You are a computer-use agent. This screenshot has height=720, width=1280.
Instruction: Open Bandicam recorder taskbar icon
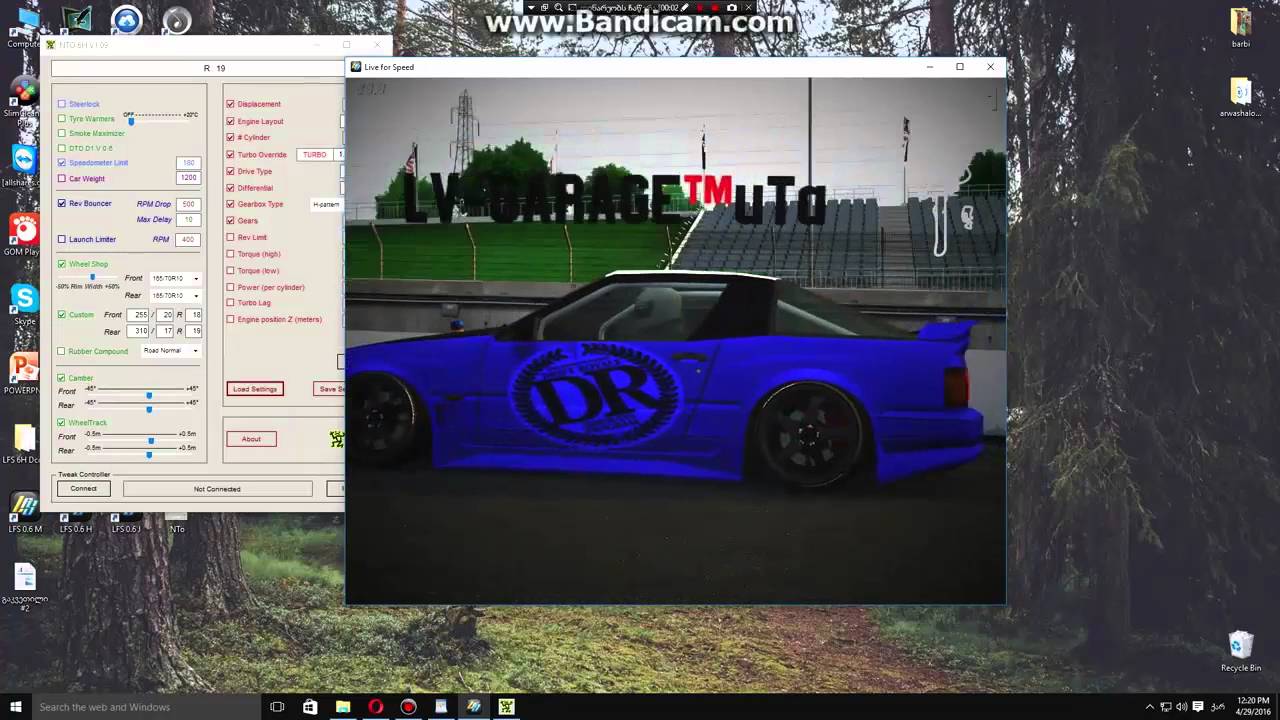408,707
